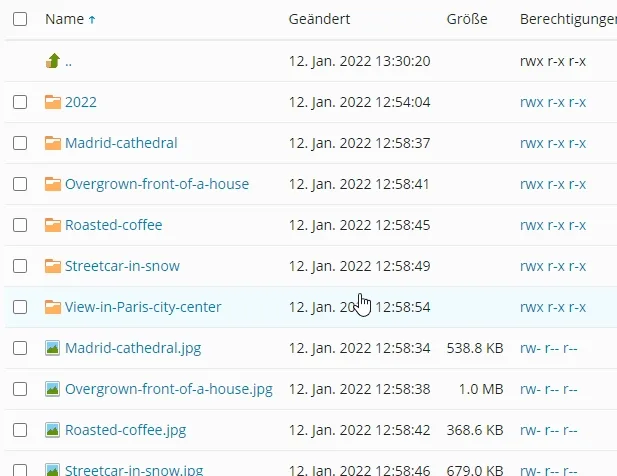Click the Roasted-coffee.jpg image file icon
This screenshot has height=476, width=617.
(53, 430)
